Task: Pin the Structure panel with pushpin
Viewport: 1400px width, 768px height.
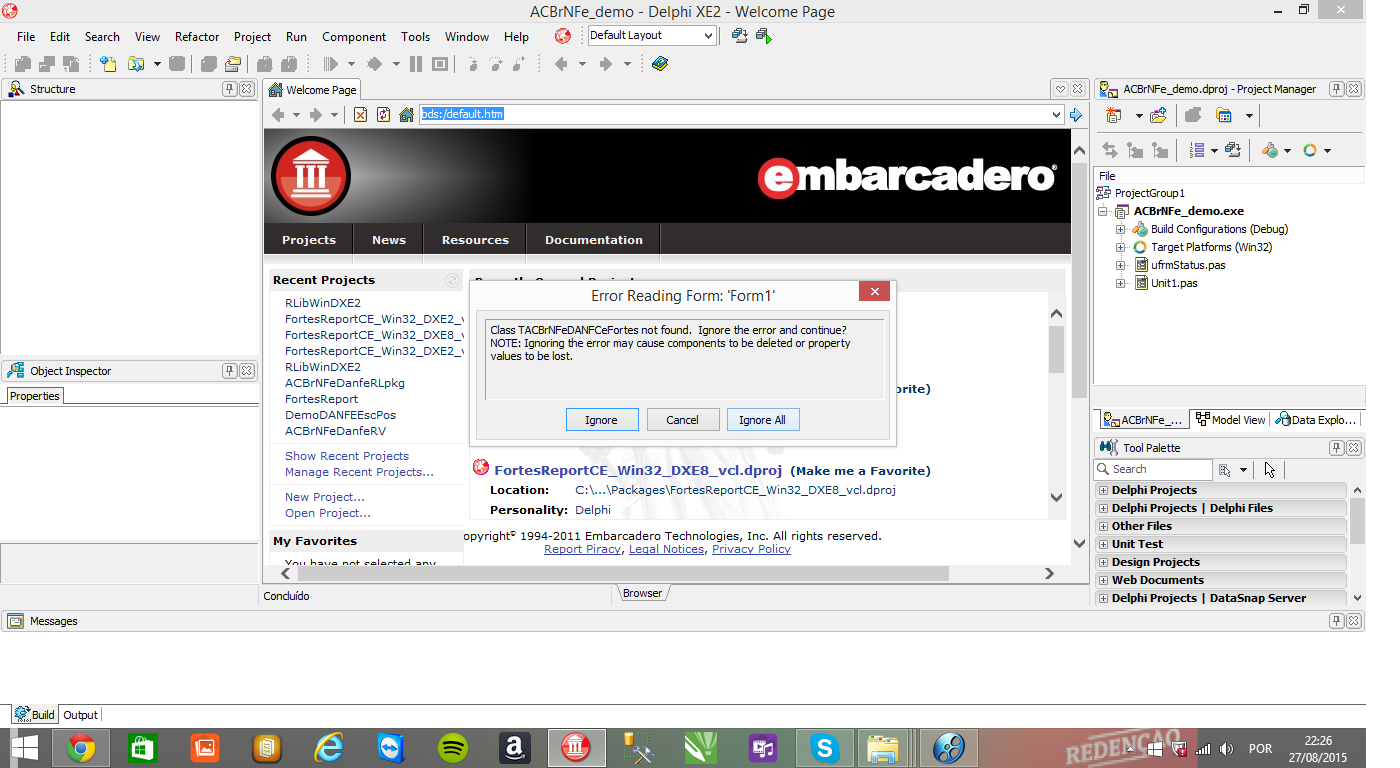Action: (229, 89)
